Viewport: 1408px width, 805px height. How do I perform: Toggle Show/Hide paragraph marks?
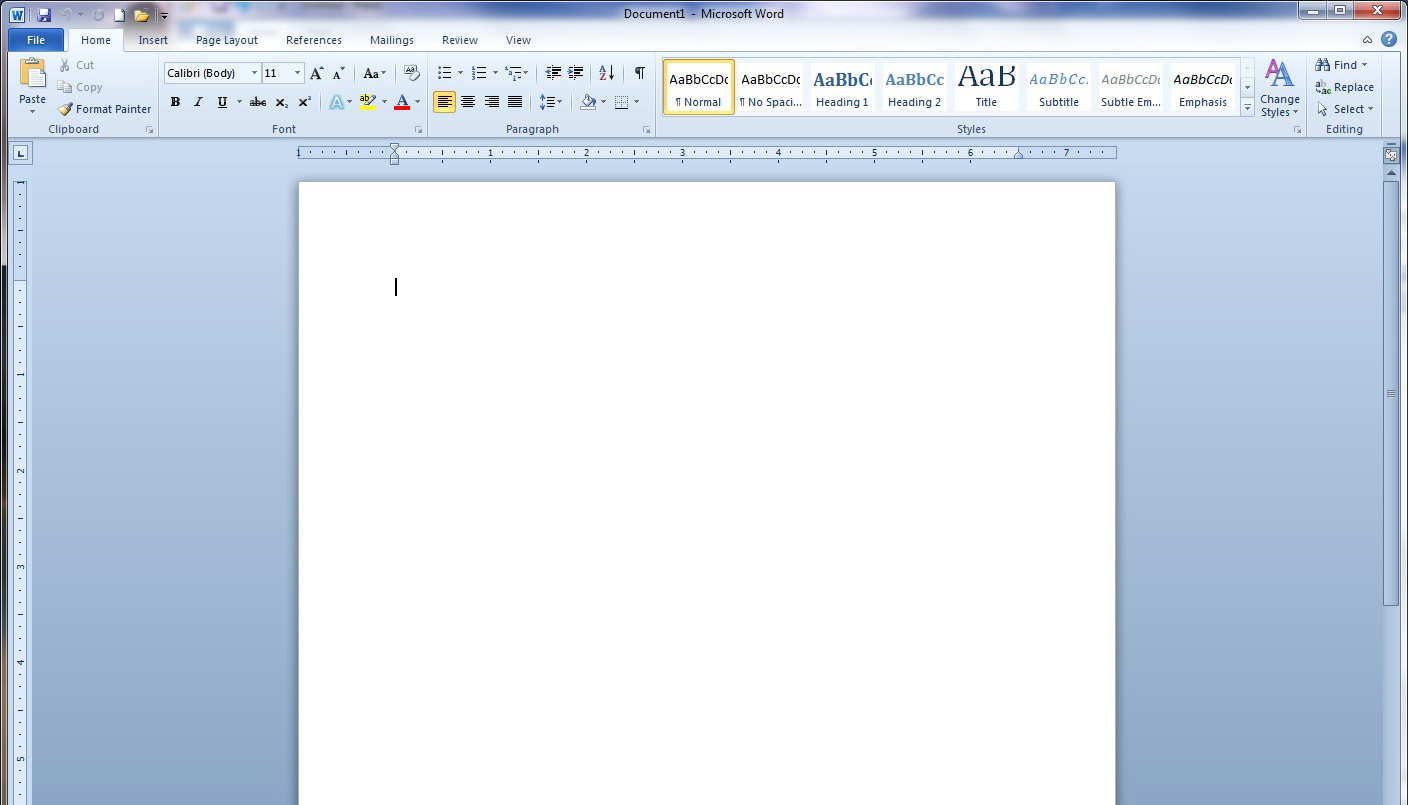(639, 73)
